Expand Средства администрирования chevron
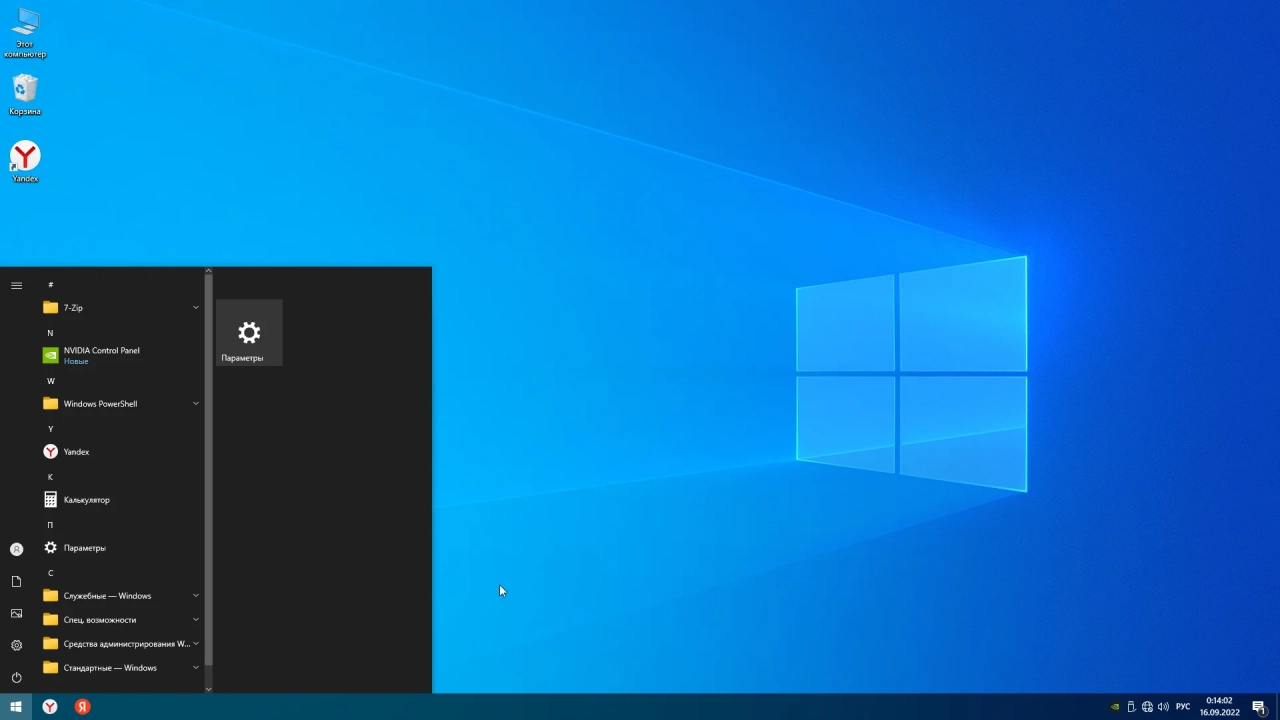 click(196, 644)
